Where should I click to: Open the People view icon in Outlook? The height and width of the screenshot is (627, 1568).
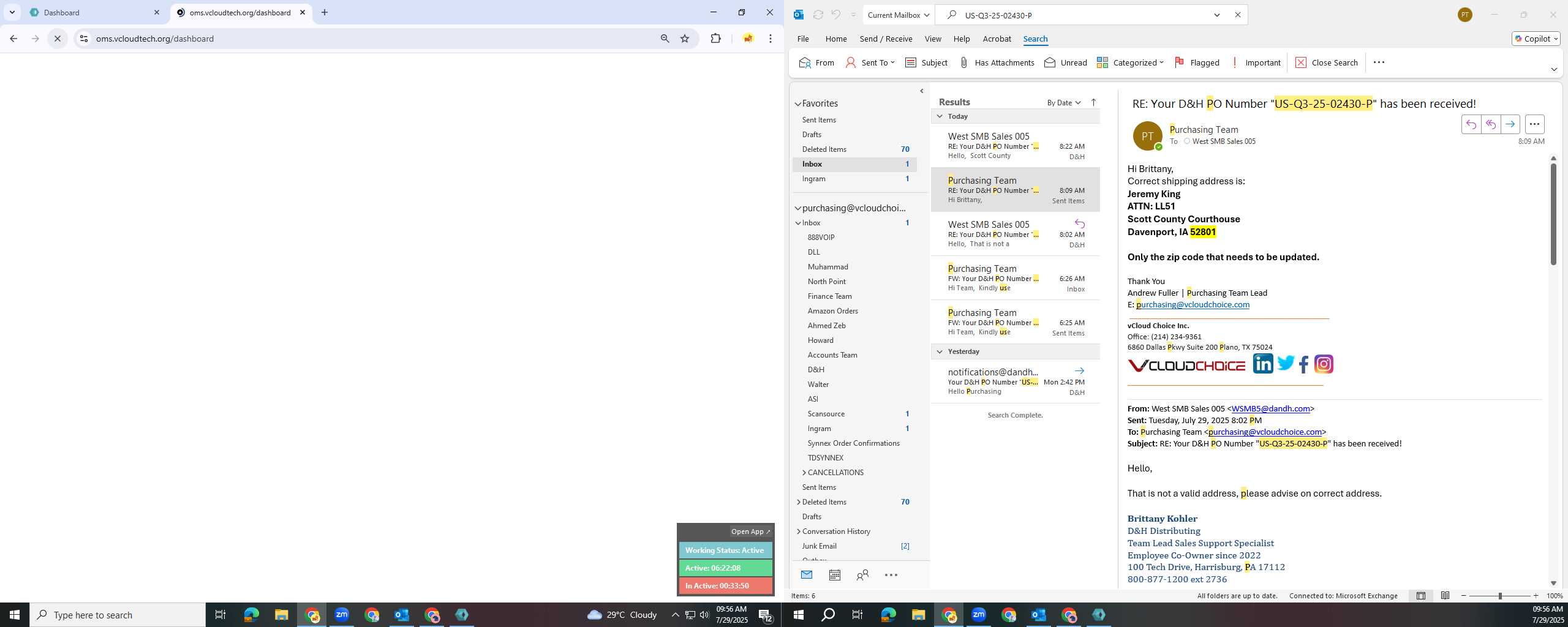(862, 575)
